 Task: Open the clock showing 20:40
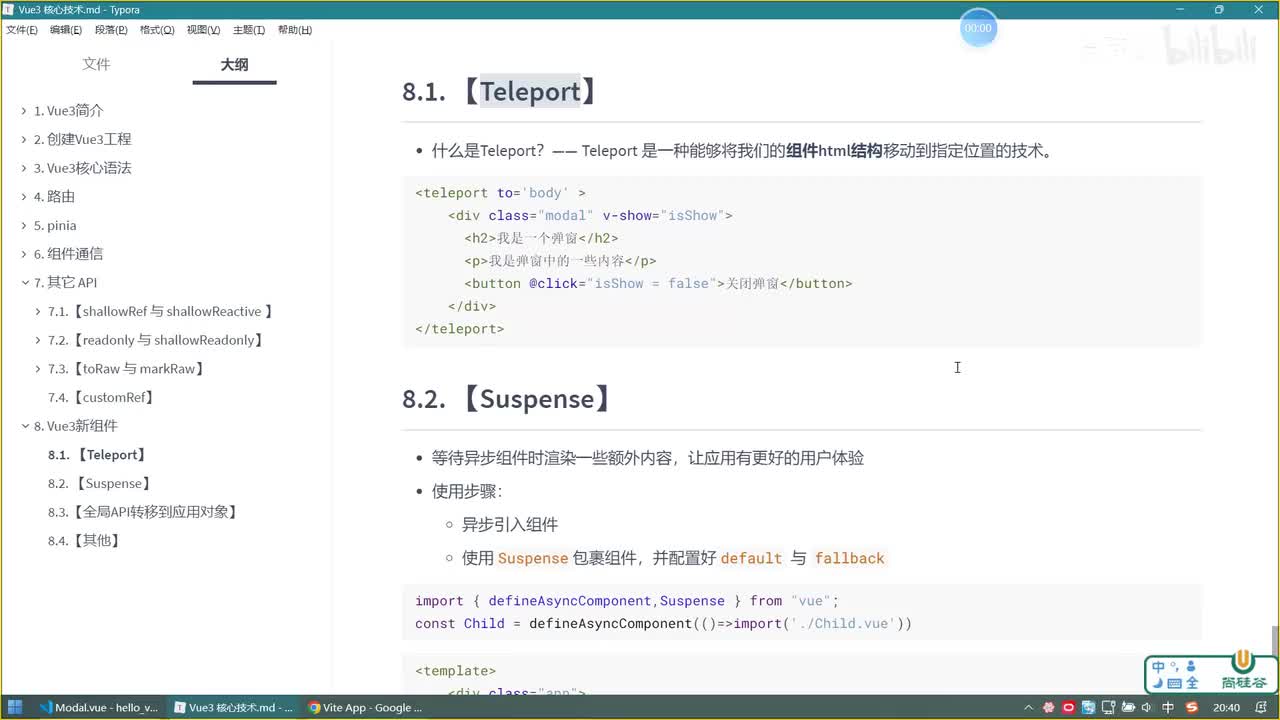point(1226,707)
